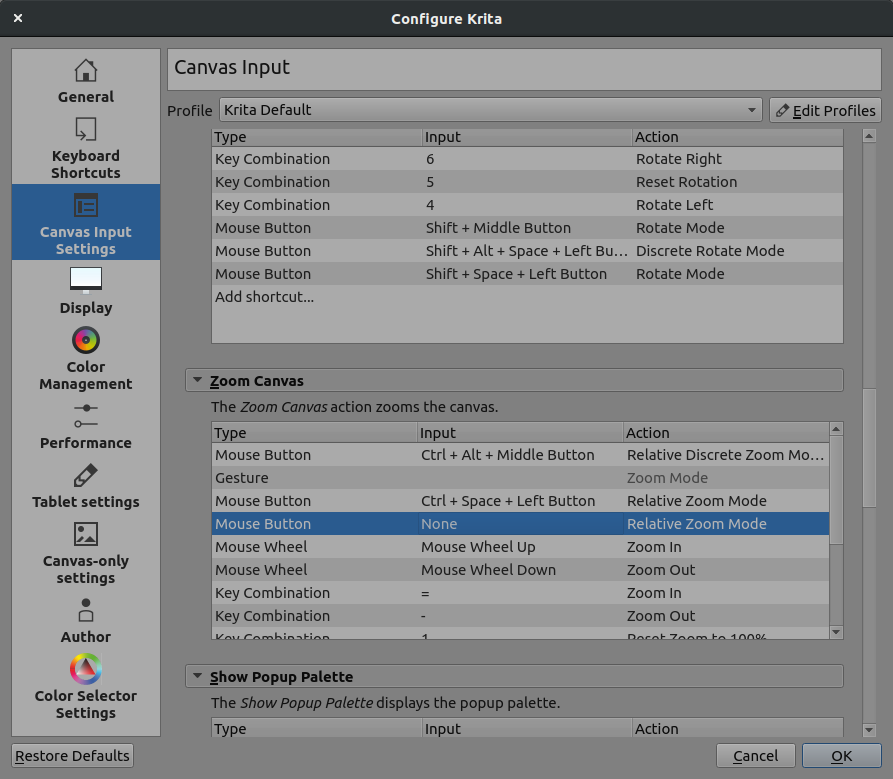Open the Display settings page
Image resolution: width=893 pixels, height=779 pixels.
[85, 291]
